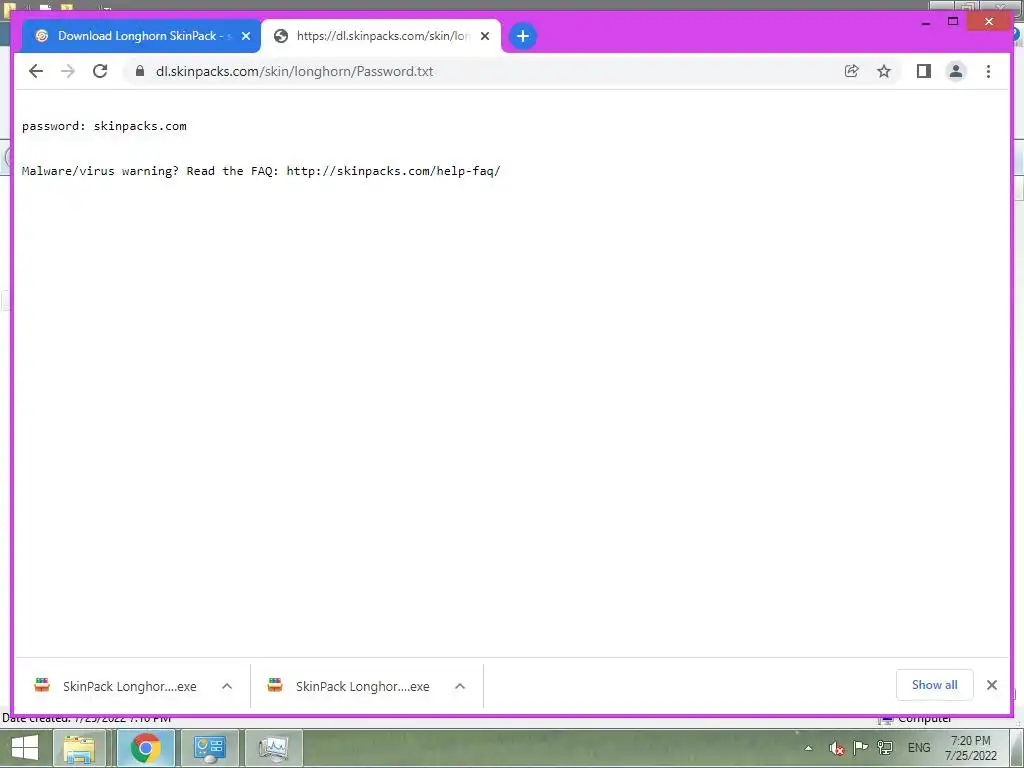Click the Chrome taskbar icon
The image size is (1024, 768).
(145, 748)
